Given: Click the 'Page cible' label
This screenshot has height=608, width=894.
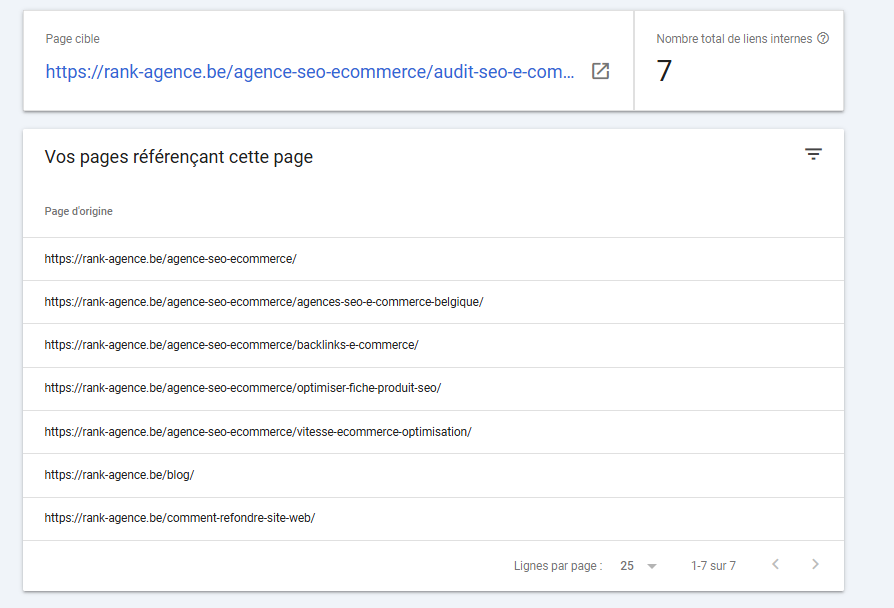Looking at the screenshot, I should tap(73, 39).
